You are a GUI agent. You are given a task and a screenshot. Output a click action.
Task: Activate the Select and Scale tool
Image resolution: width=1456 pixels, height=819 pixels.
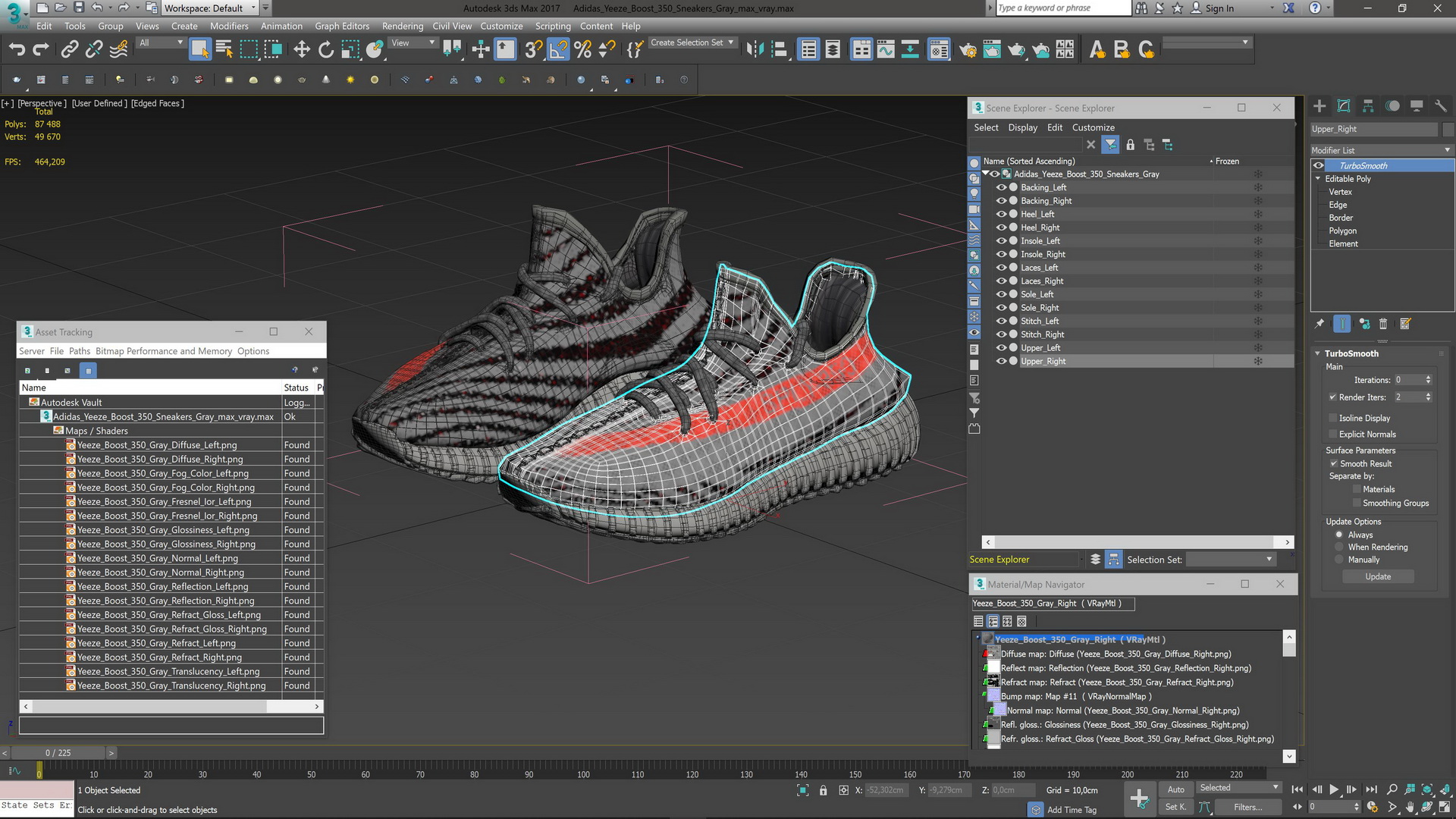click(350, 50)
